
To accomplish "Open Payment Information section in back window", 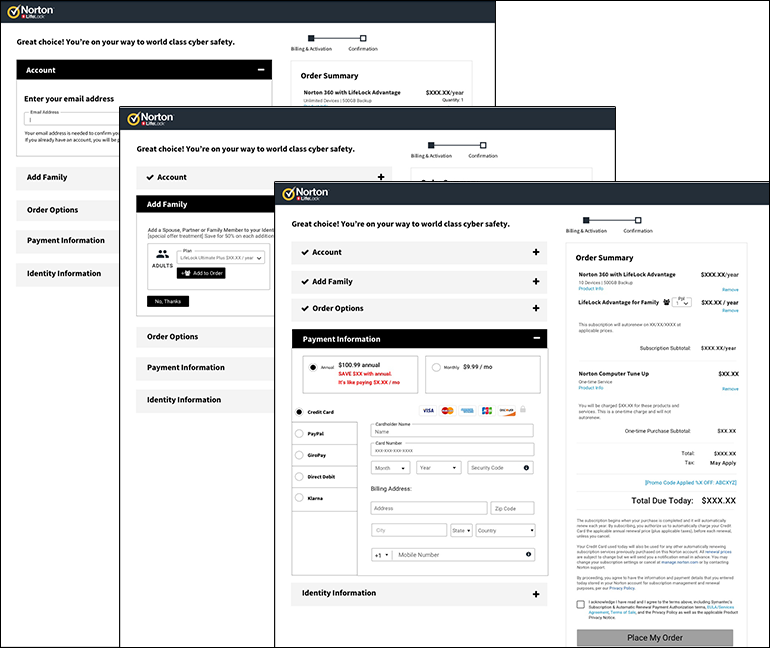I will pos(67,241).
